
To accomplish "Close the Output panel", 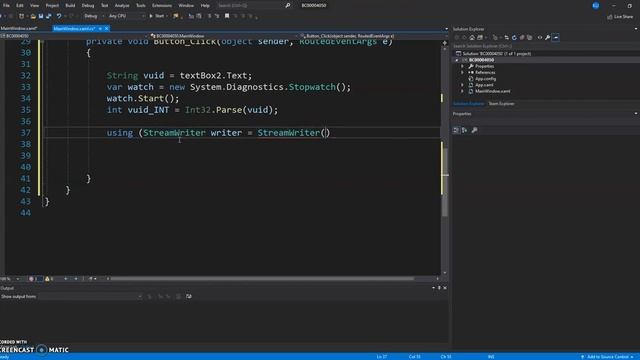I will point(445,288).
